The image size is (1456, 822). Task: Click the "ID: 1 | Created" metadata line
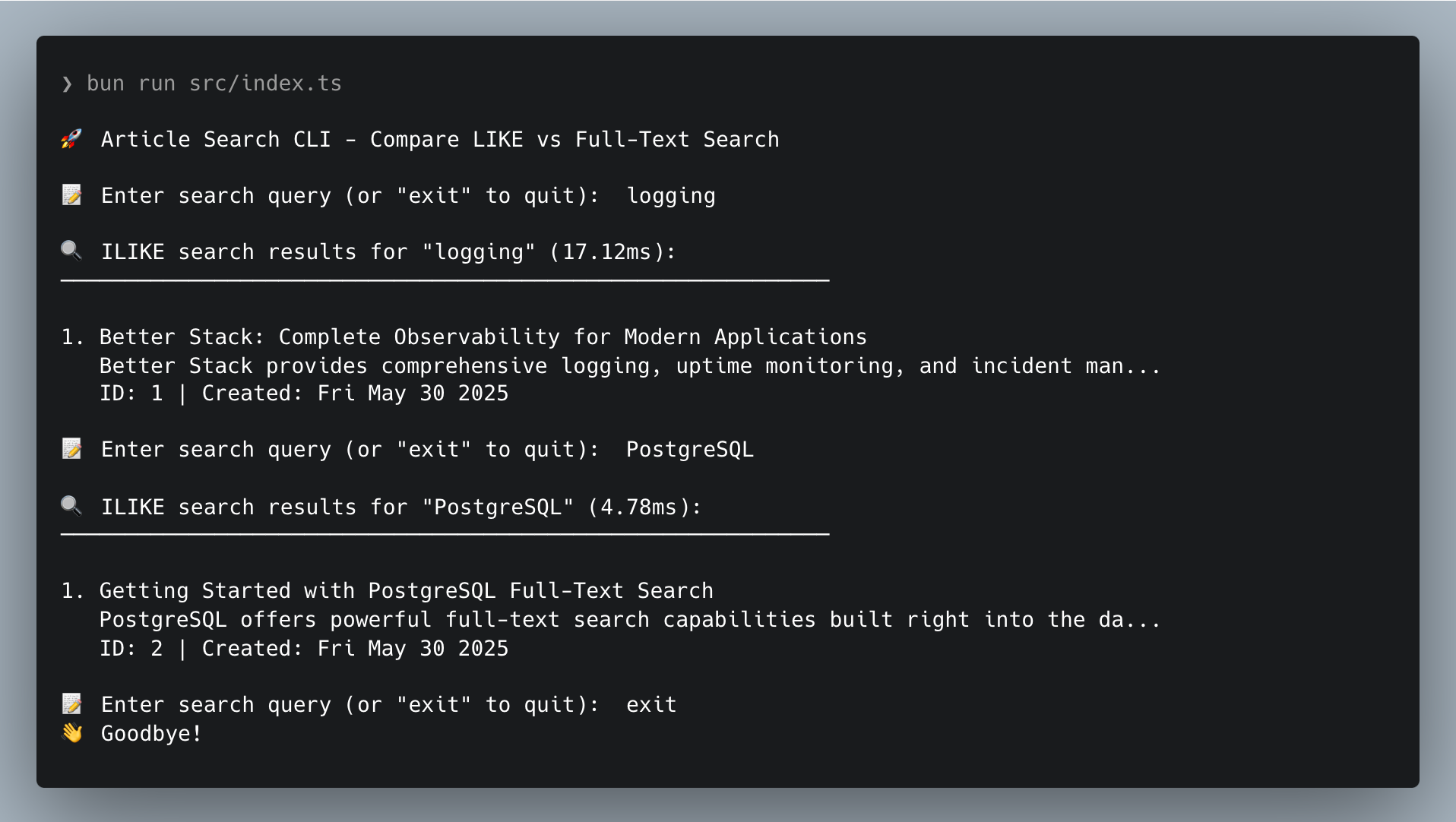pos(303,394)
